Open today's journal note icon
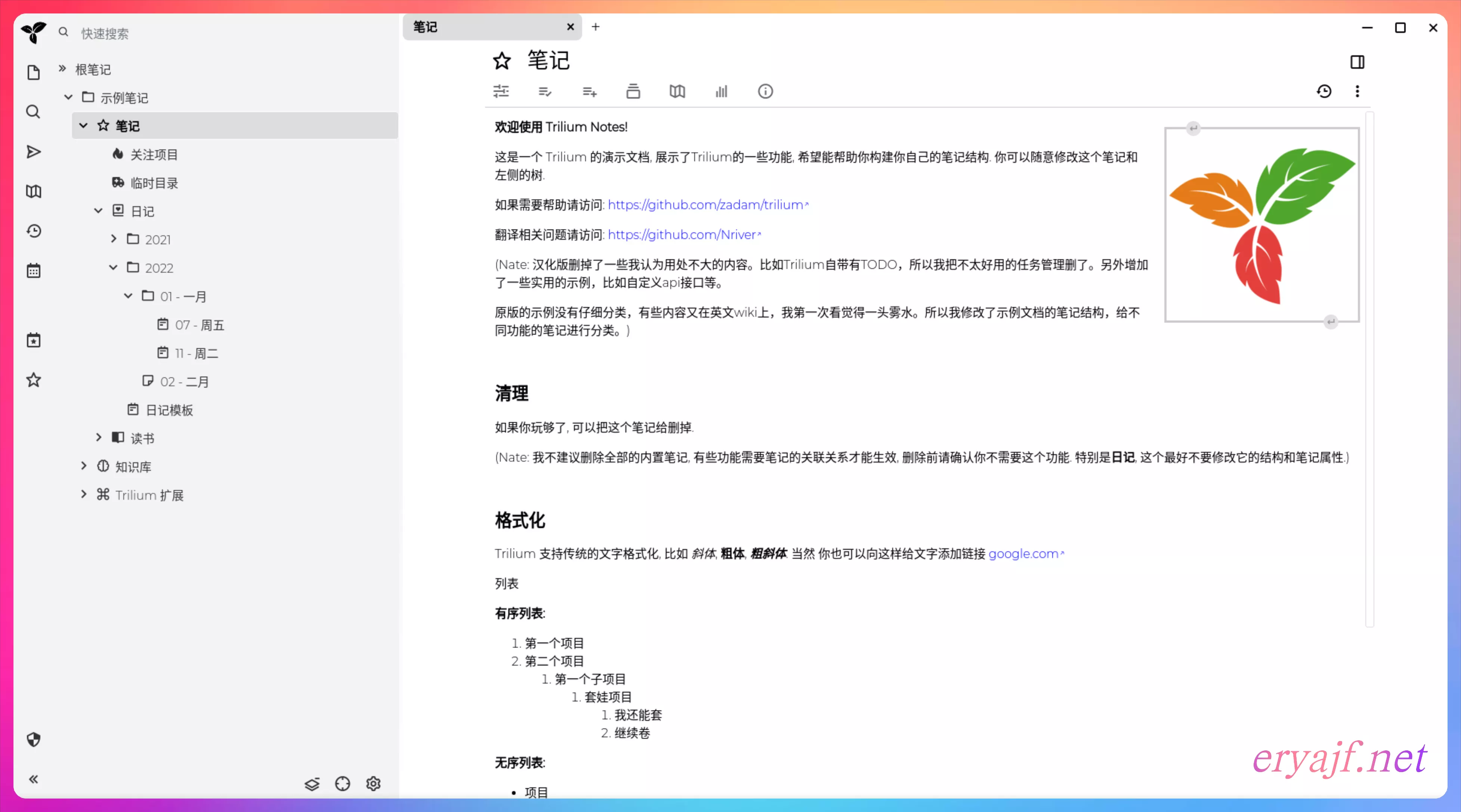The width and height of the screenshot is (1461, 812). pyautogui.click(x=34, y=340)
